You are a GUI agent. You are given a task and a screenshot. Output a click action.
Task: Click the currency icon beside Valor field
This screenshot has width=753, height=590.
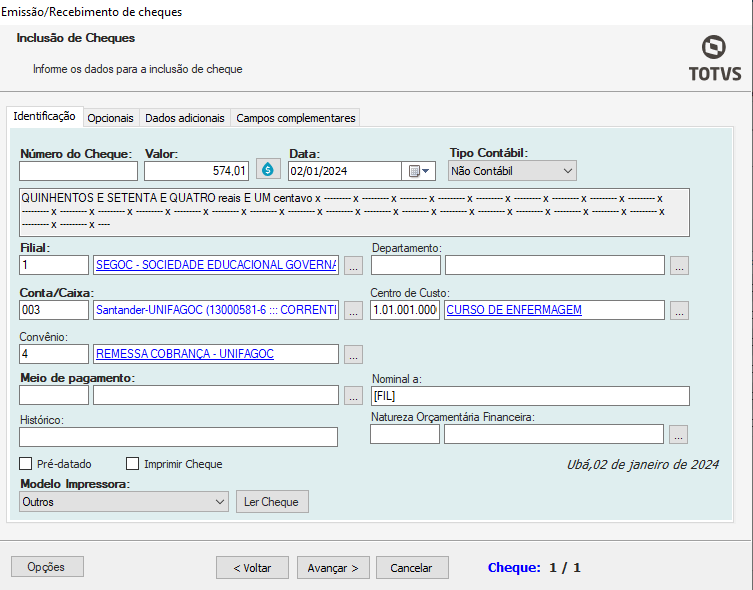point(267,171)
